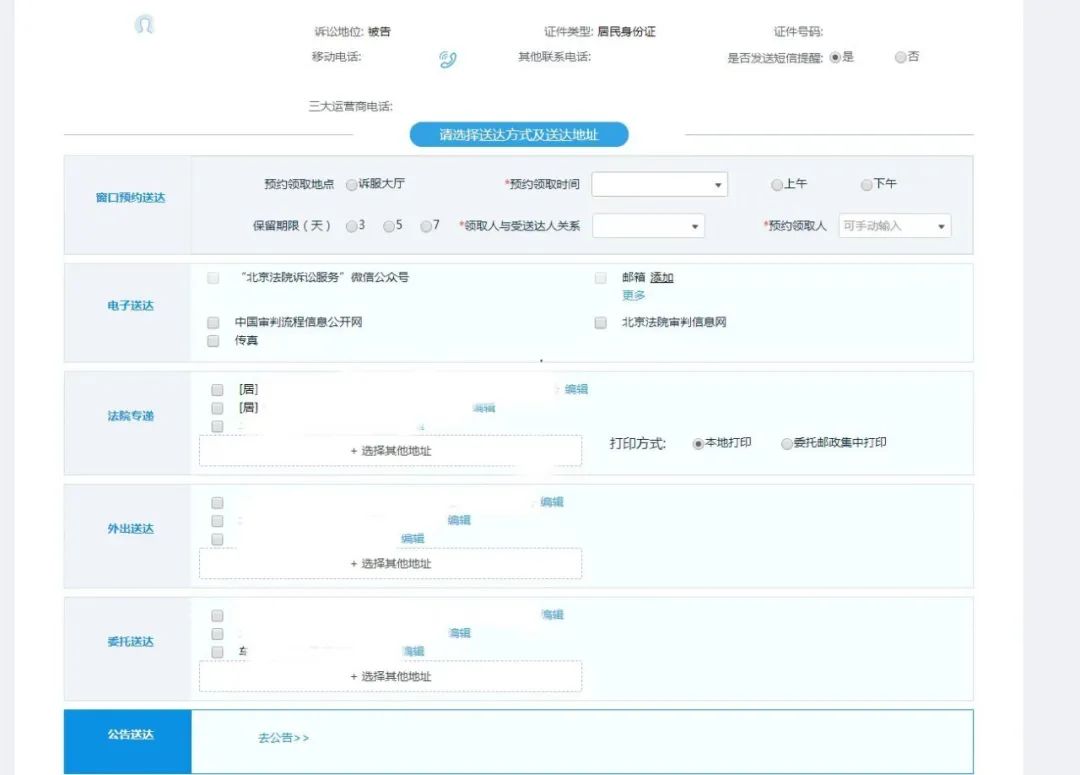The width and height of the screenshot is (1080, 775).
Task: Select 否 for SMS reminder option
Action: click(x=899, y=57)
